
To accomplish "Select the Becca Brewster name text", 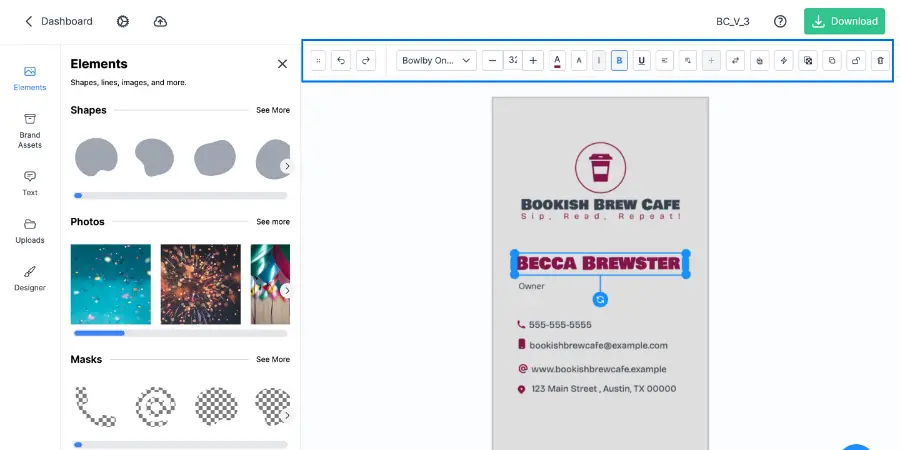I will click(x=599, y=263).
